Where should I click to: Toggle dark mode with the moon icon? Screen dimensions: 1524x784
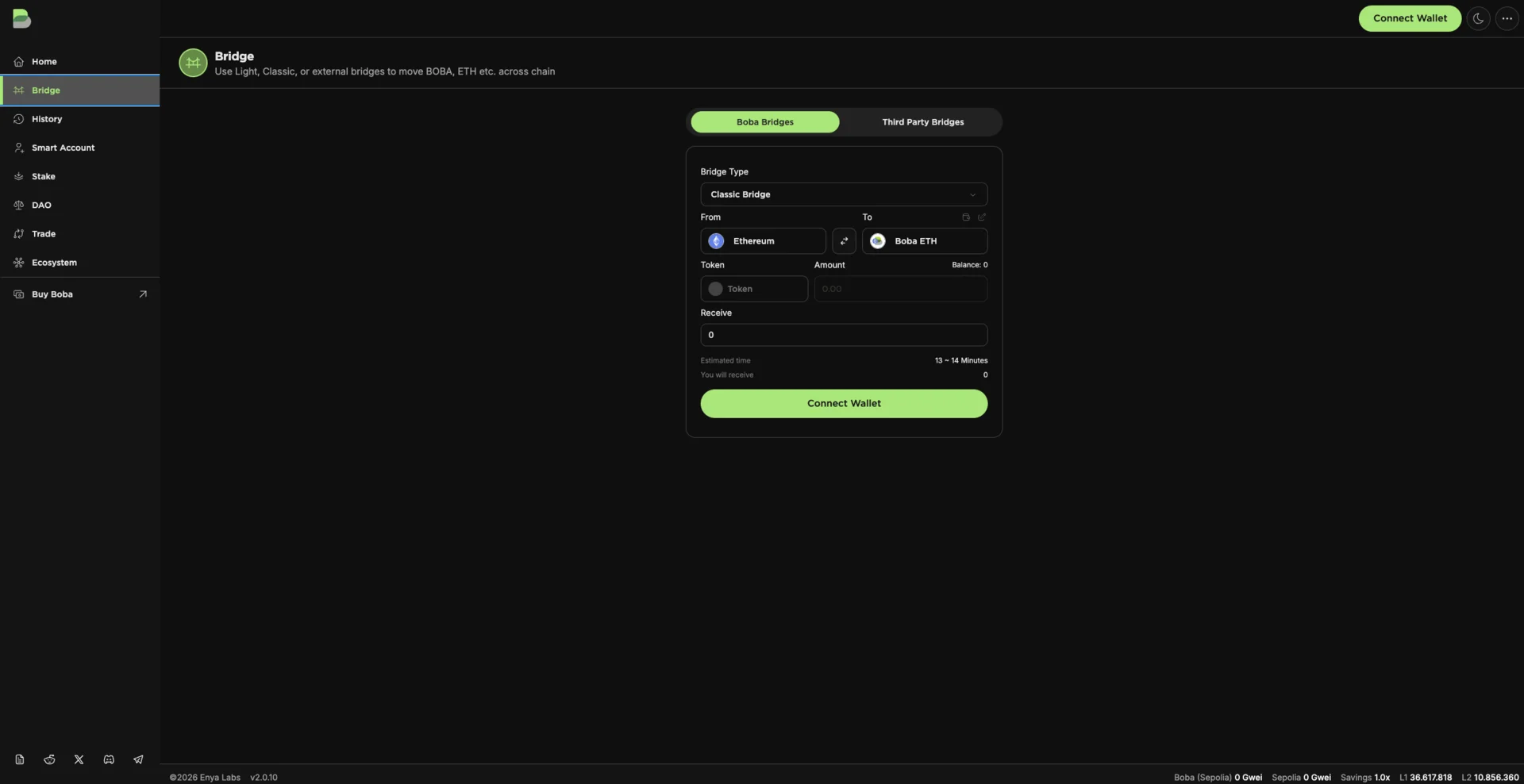1478,18
